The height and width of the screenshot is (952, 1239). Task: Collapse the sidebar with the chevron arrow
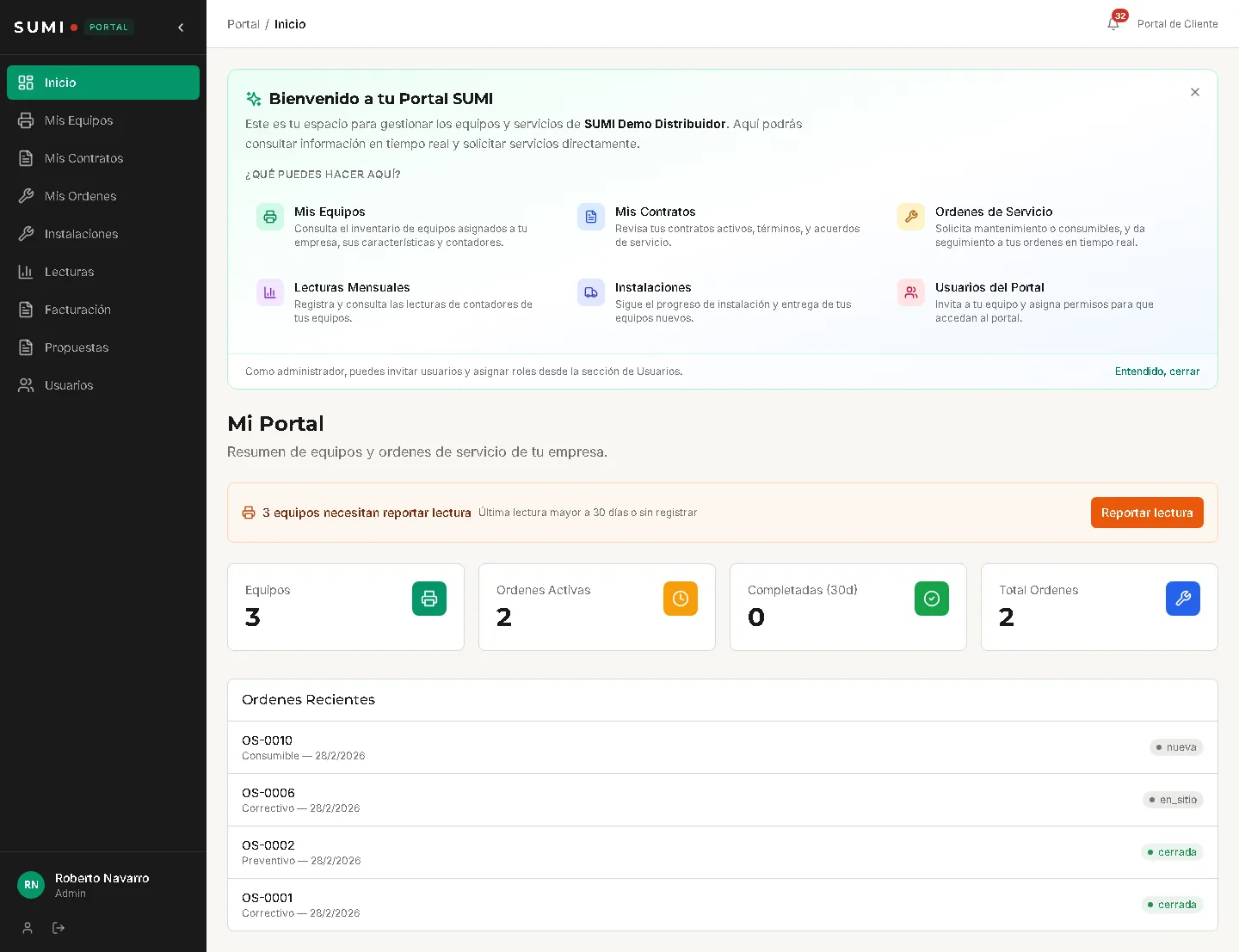(181, 27)
